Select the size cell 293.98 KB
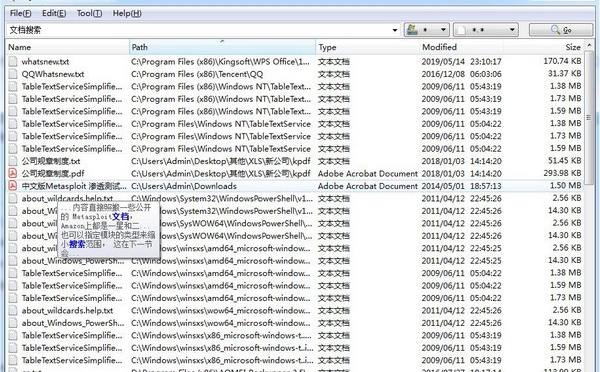 (x=562, y=173)
